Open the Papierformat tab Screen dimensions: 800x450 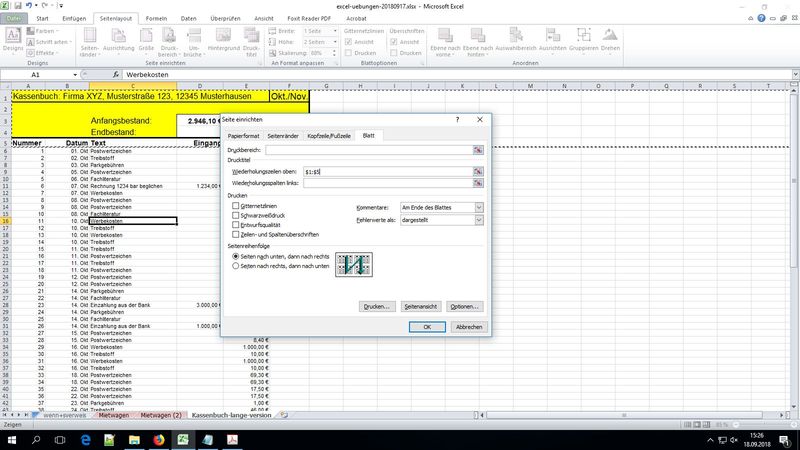[244, 134]
